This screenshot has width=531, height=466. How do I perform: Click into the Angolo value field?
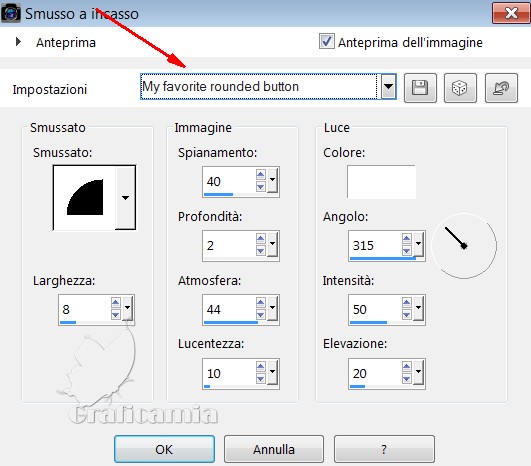tap(375, 245)
